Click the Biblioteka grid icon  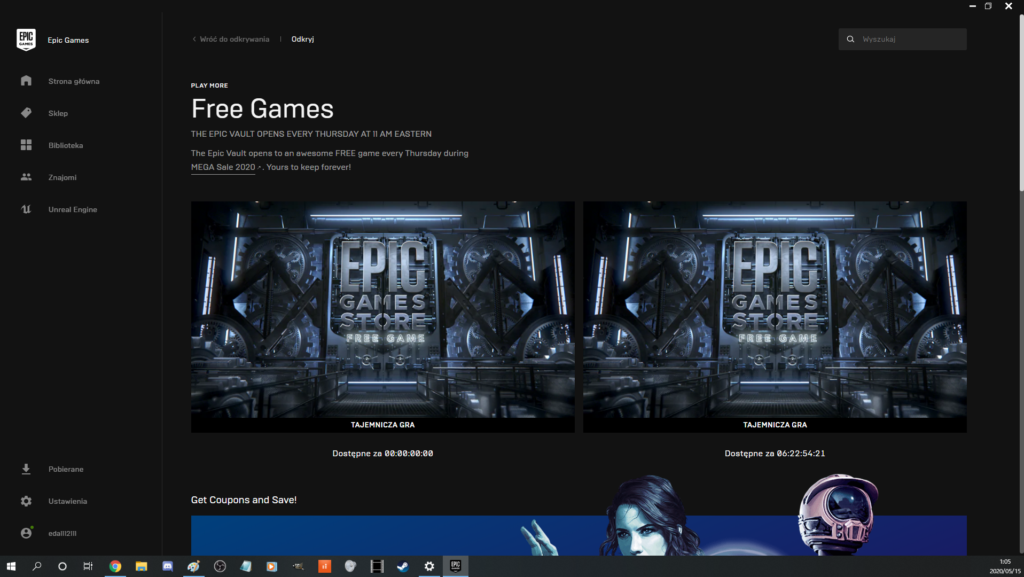click(26, 145)
